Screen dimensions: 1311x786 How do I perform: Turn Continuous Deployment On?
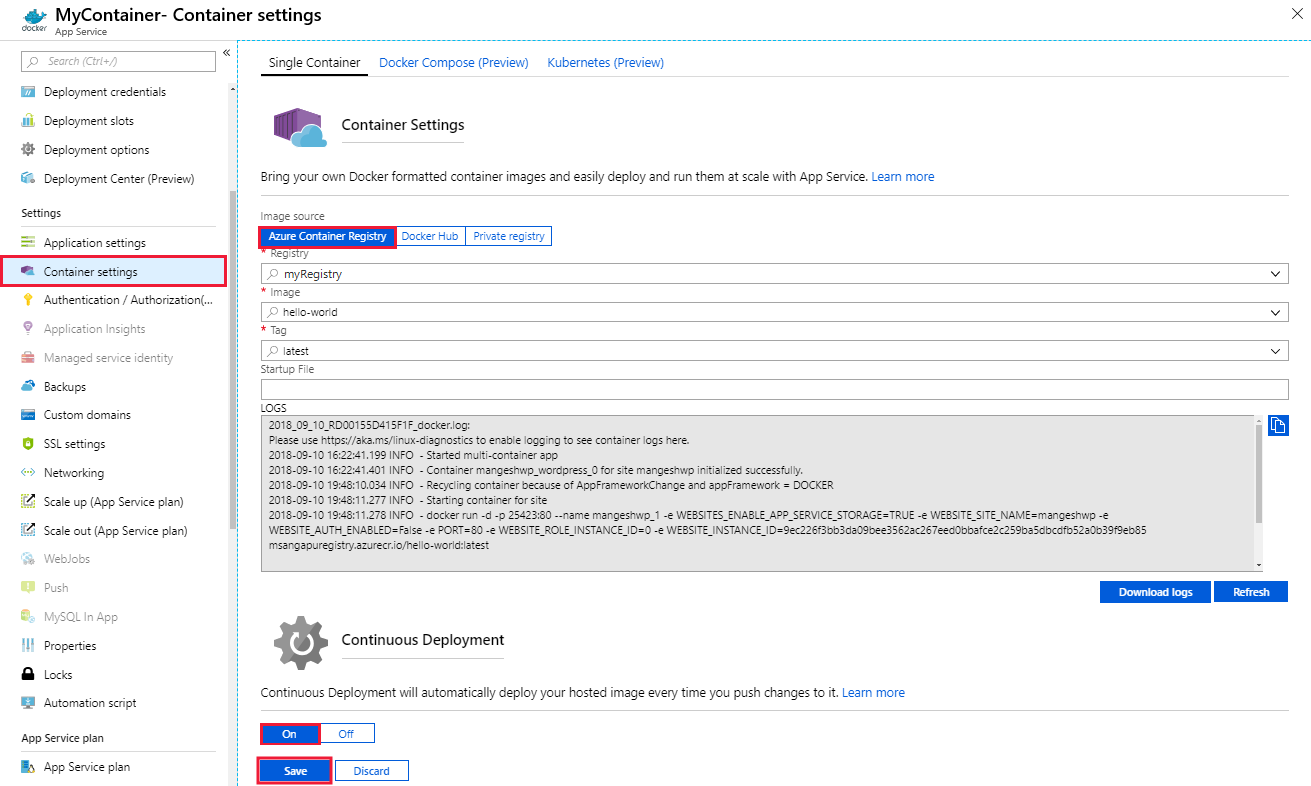click(x=290, y=734)
